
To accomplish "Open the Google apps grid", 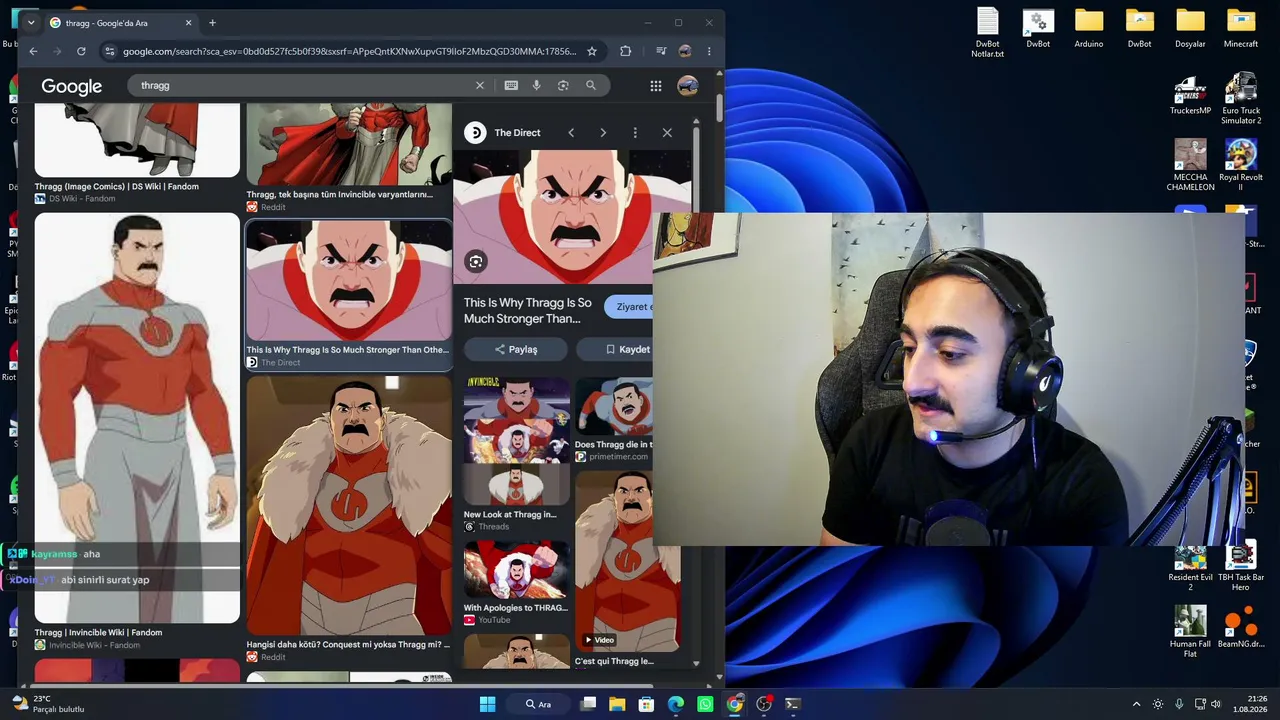I will point(656,86).
